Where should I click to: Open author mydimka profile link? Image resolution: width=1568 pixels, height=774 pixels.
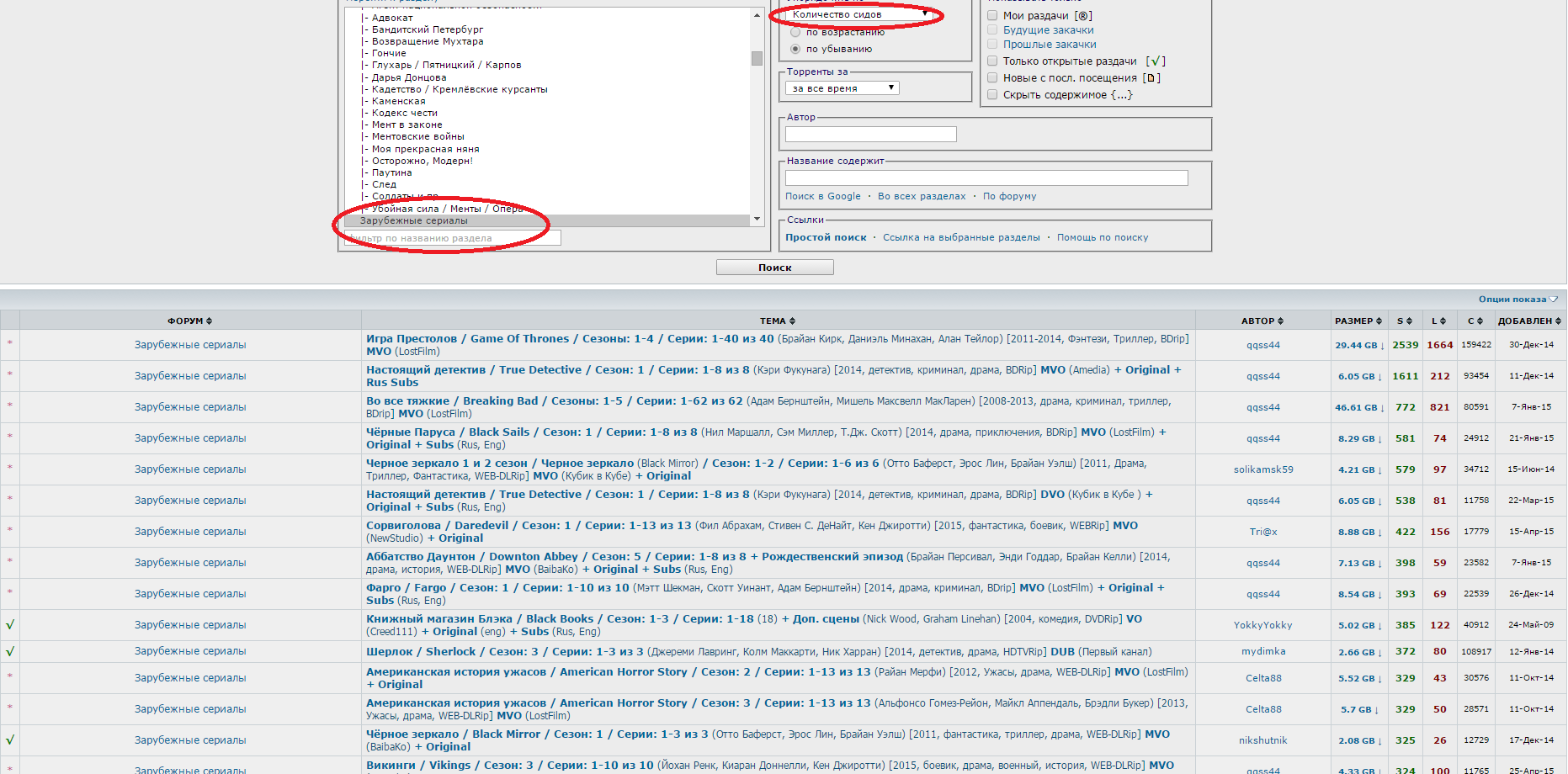[1263, 651]
